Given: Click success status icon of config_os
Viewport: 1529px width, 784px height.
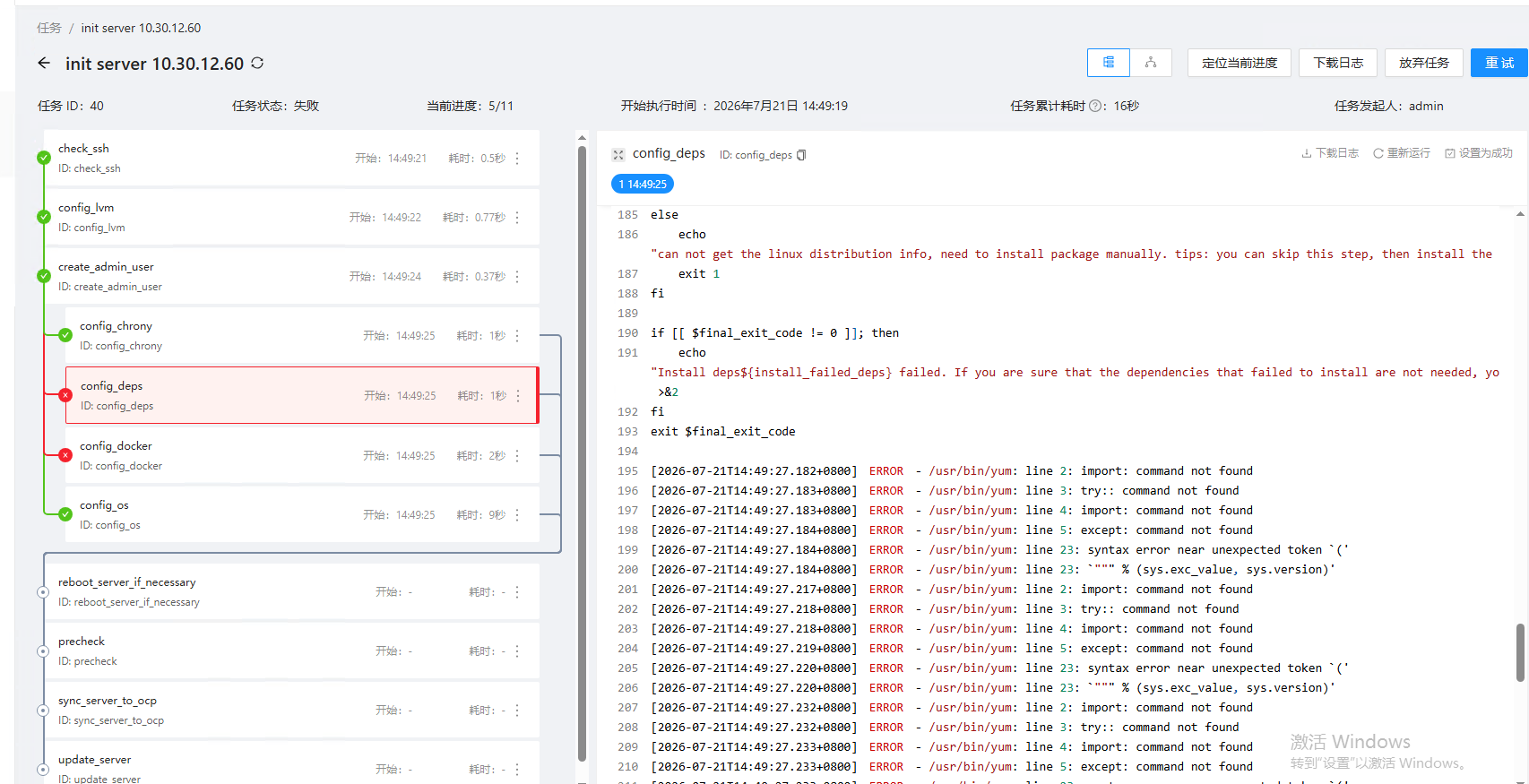Looking at the screenshot, I should [x=65, y=514].
